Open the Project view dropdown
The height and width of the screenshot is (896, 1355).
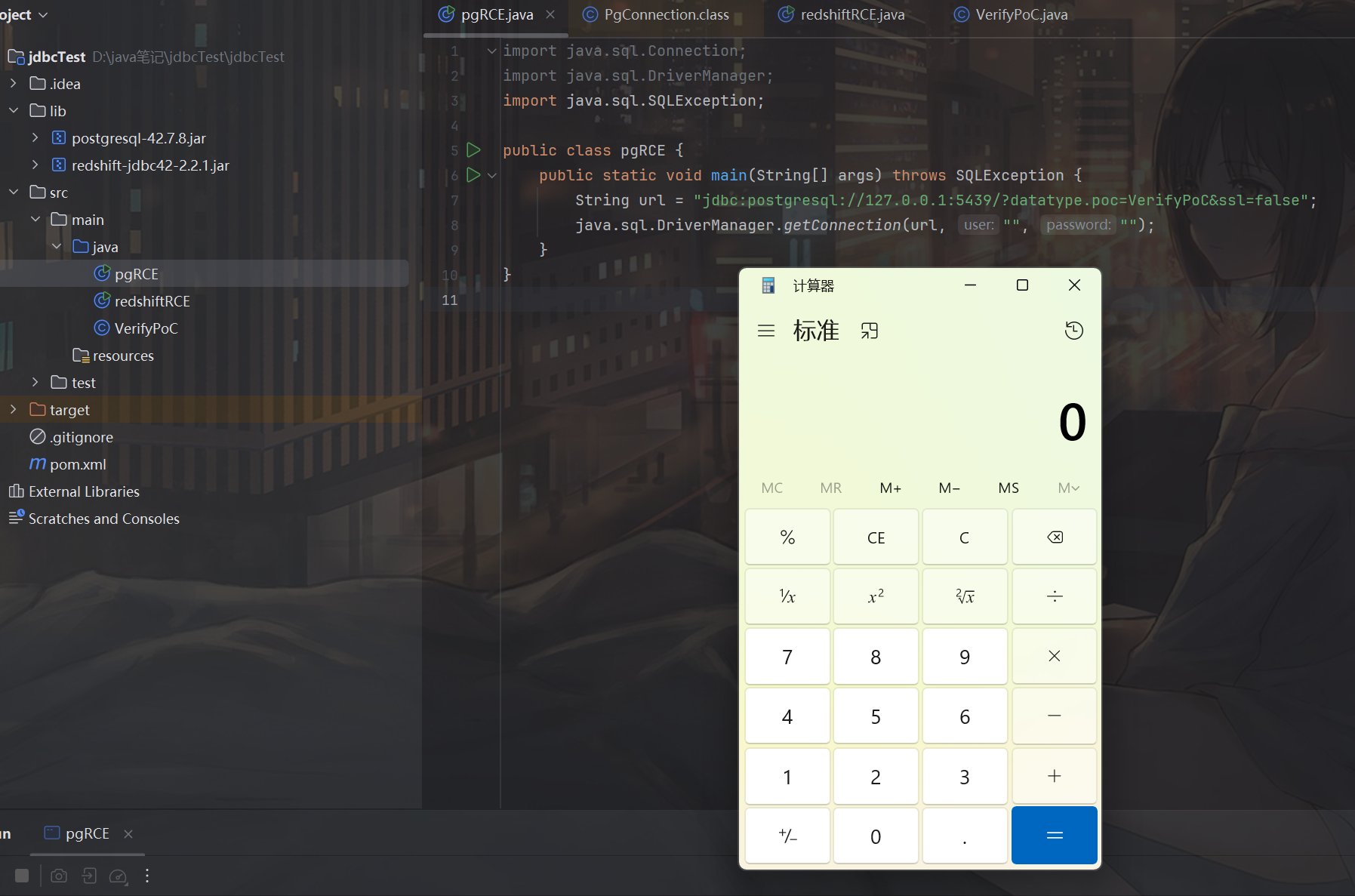tap(42, 15)
